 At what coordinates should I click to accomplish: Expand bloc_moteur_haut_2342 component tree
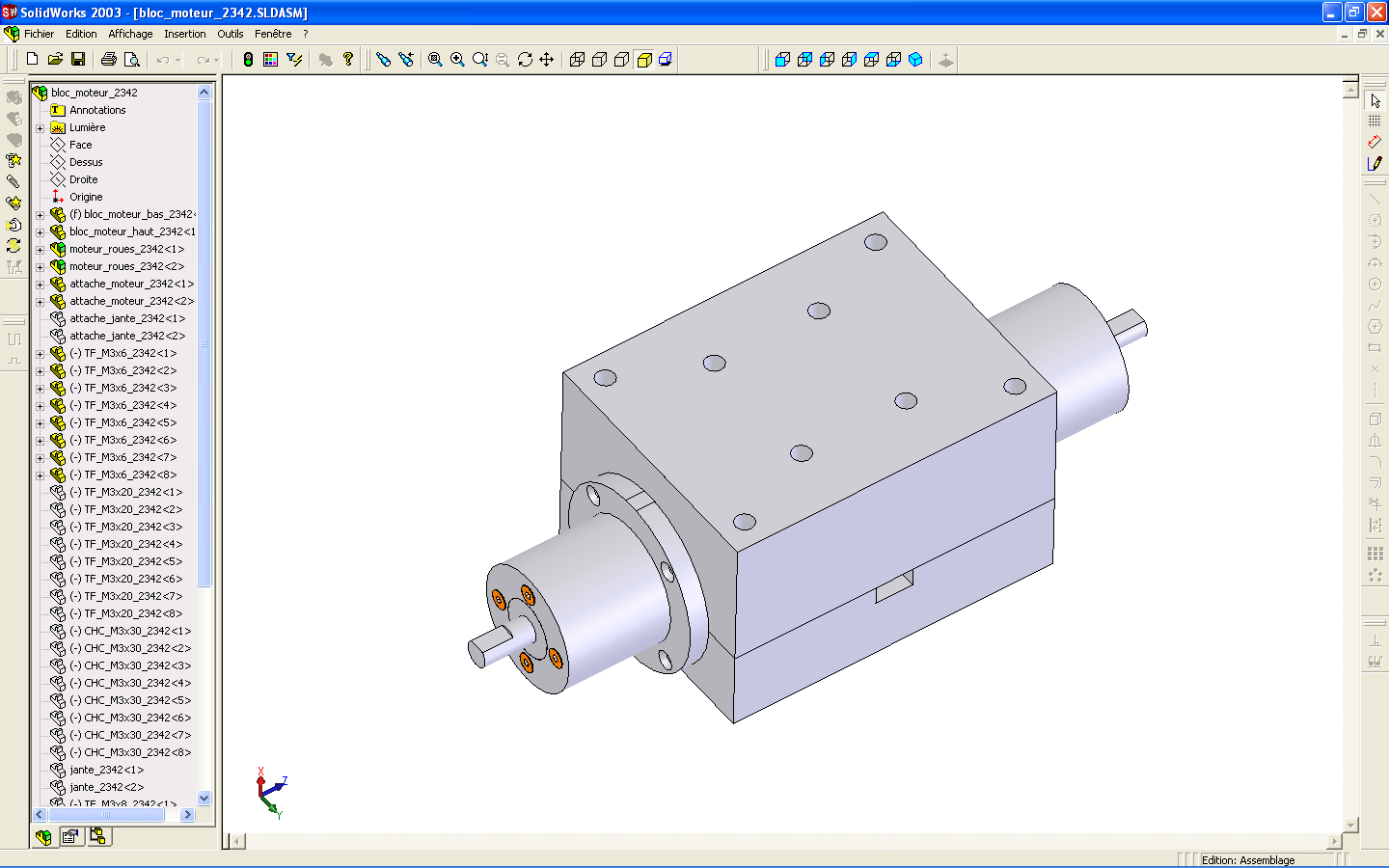(x=41, y=232)
